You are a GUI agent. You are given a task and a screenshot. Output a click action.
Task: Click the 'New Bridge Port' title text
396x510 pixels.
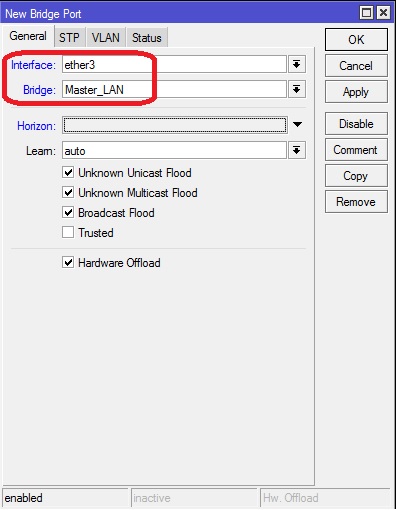coord(43,14)
